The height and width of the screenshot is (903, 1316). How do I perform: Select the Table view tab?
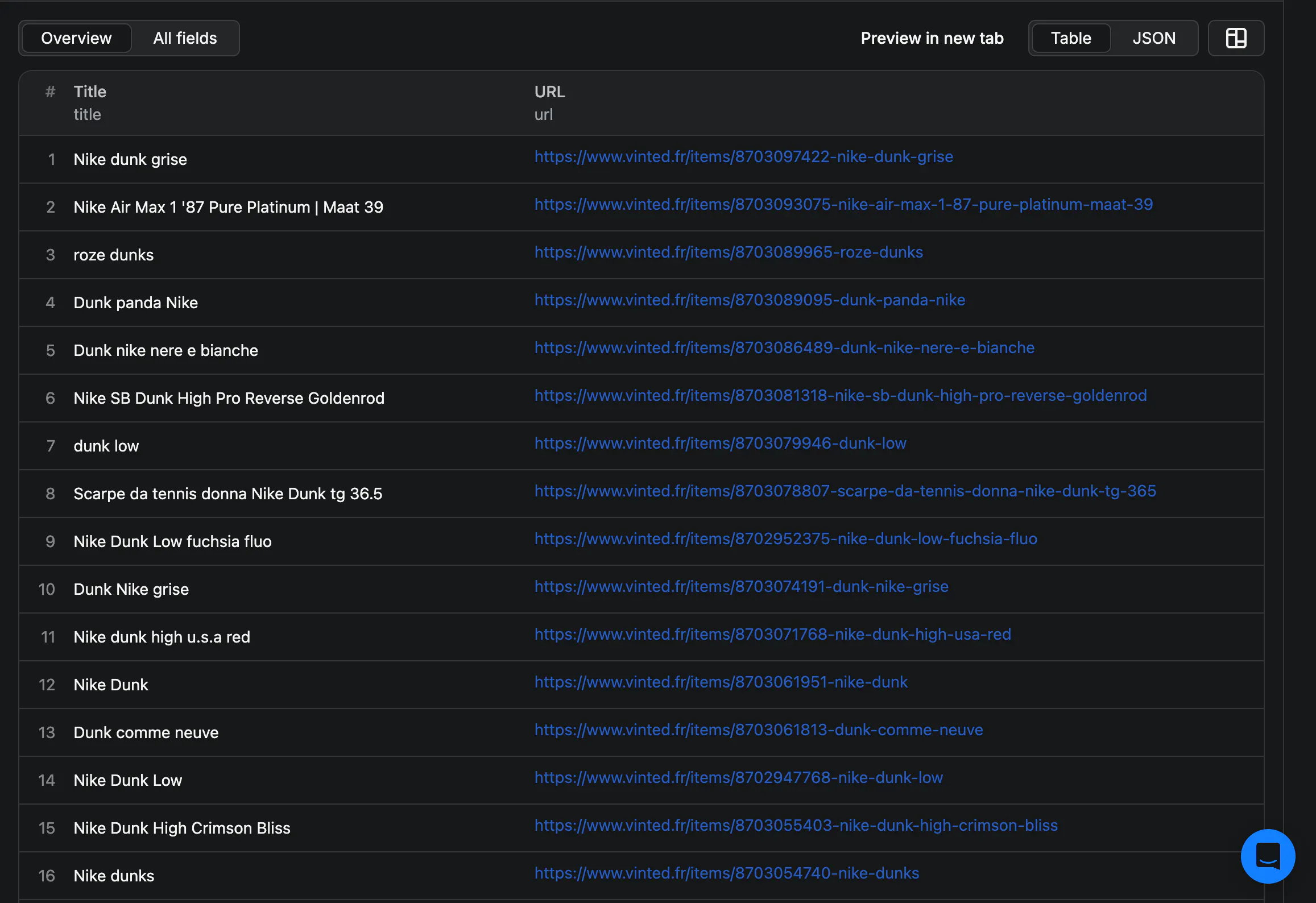[1071, 38]
